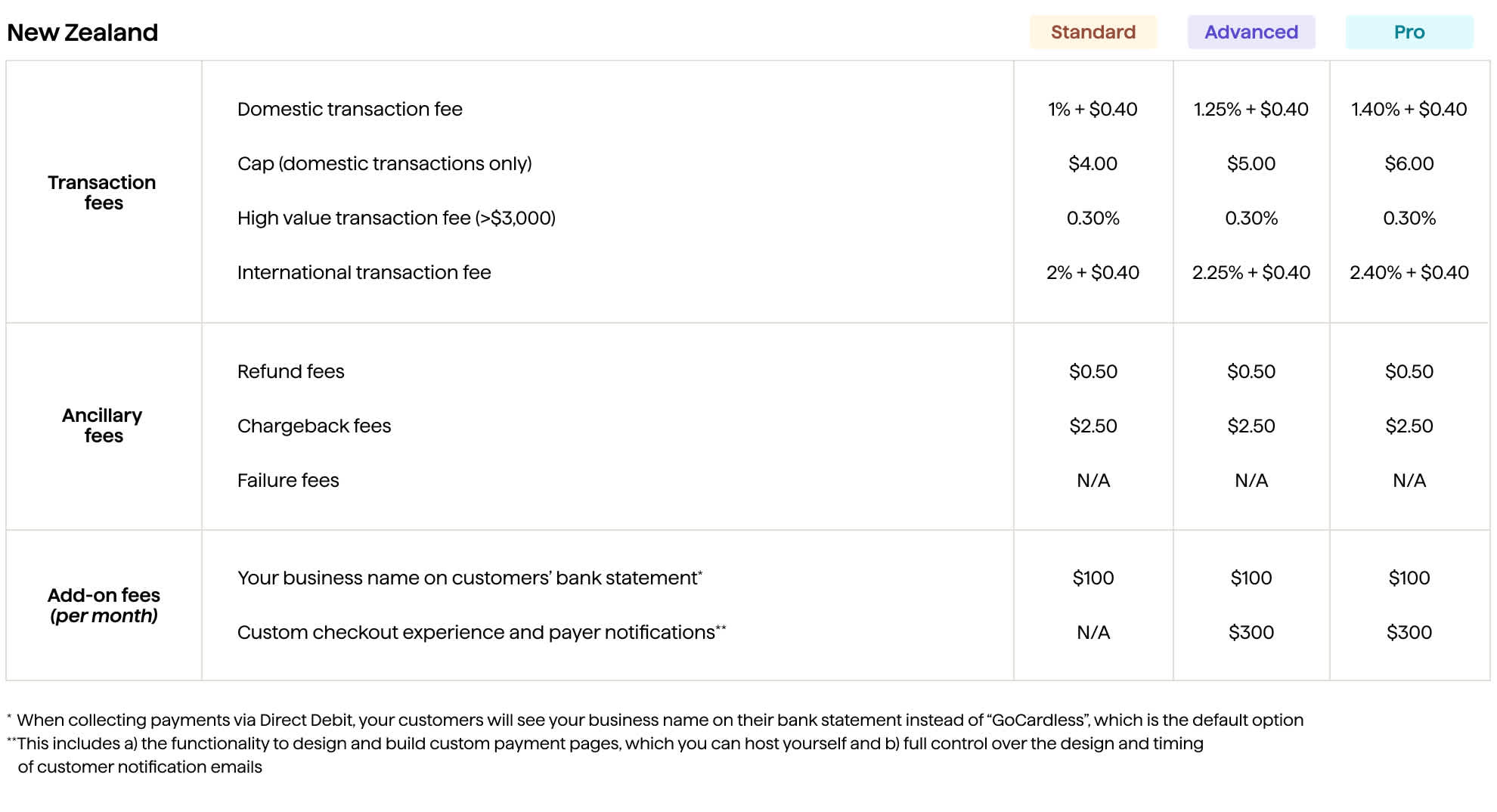
Task: Click the Failure fees label
Action: pos(288,481)
